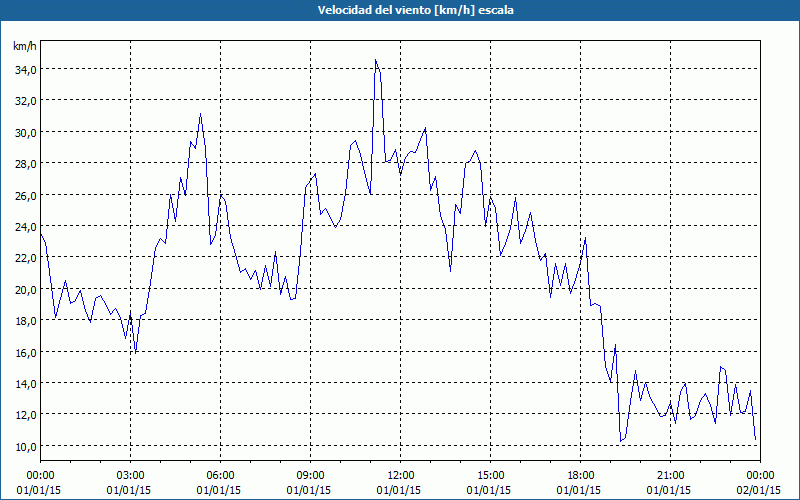Pick the '24,0' y-axis tick label
The height and width of the screenshot is (500, 800).
(x=25, y=226)
